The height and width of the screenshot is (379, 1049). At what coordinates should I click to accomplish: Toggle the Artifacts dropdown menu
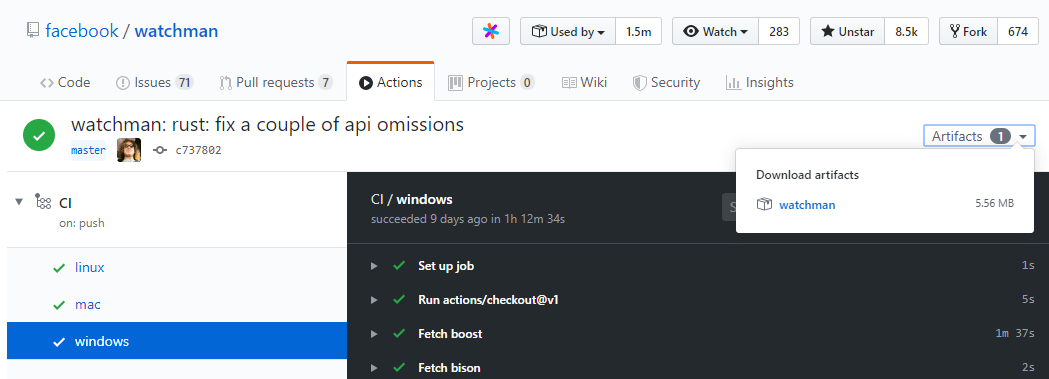pyautogui.click(x=979, y=136)
